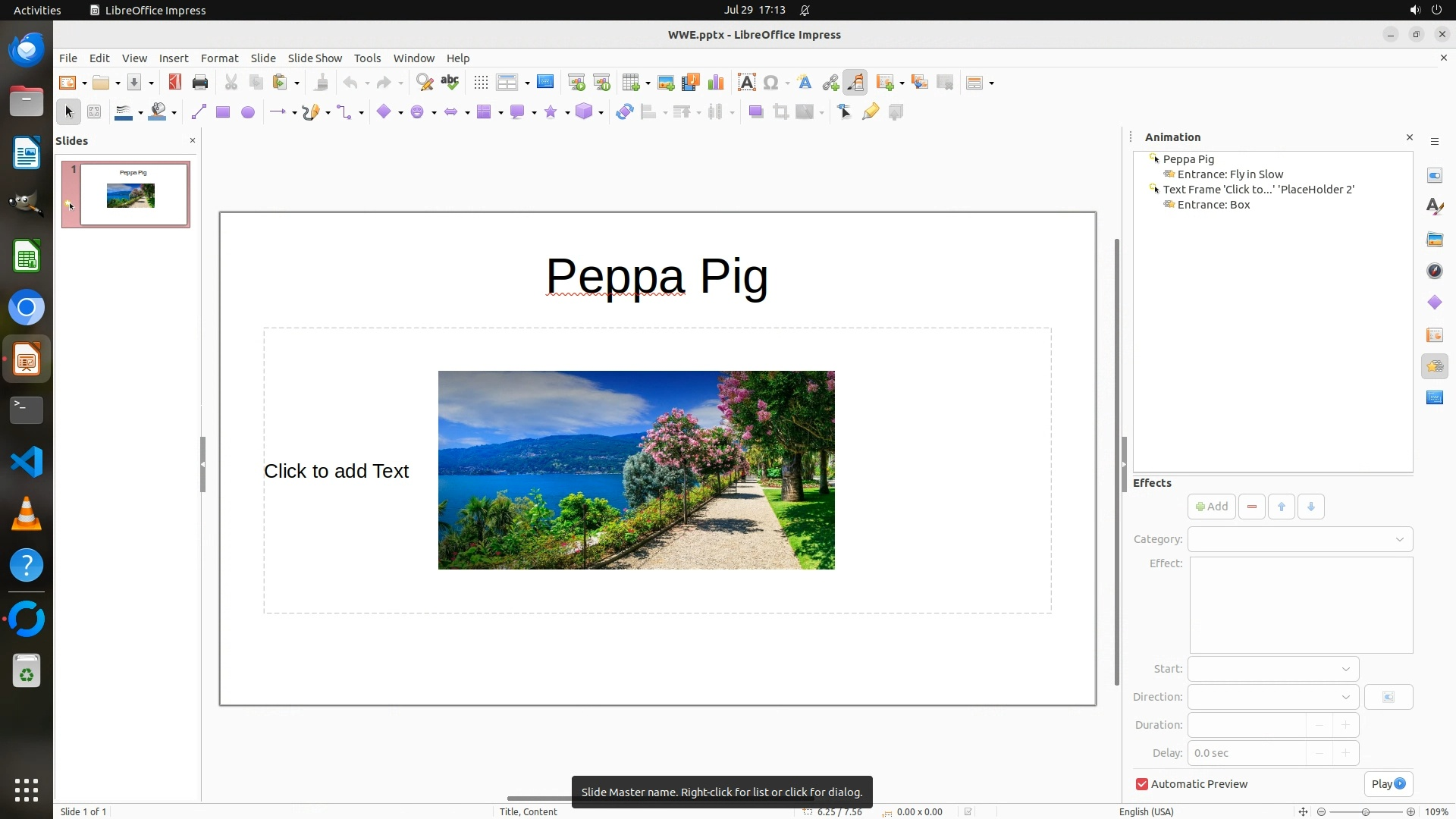Open the Slide Show menu

coord(315,58)
